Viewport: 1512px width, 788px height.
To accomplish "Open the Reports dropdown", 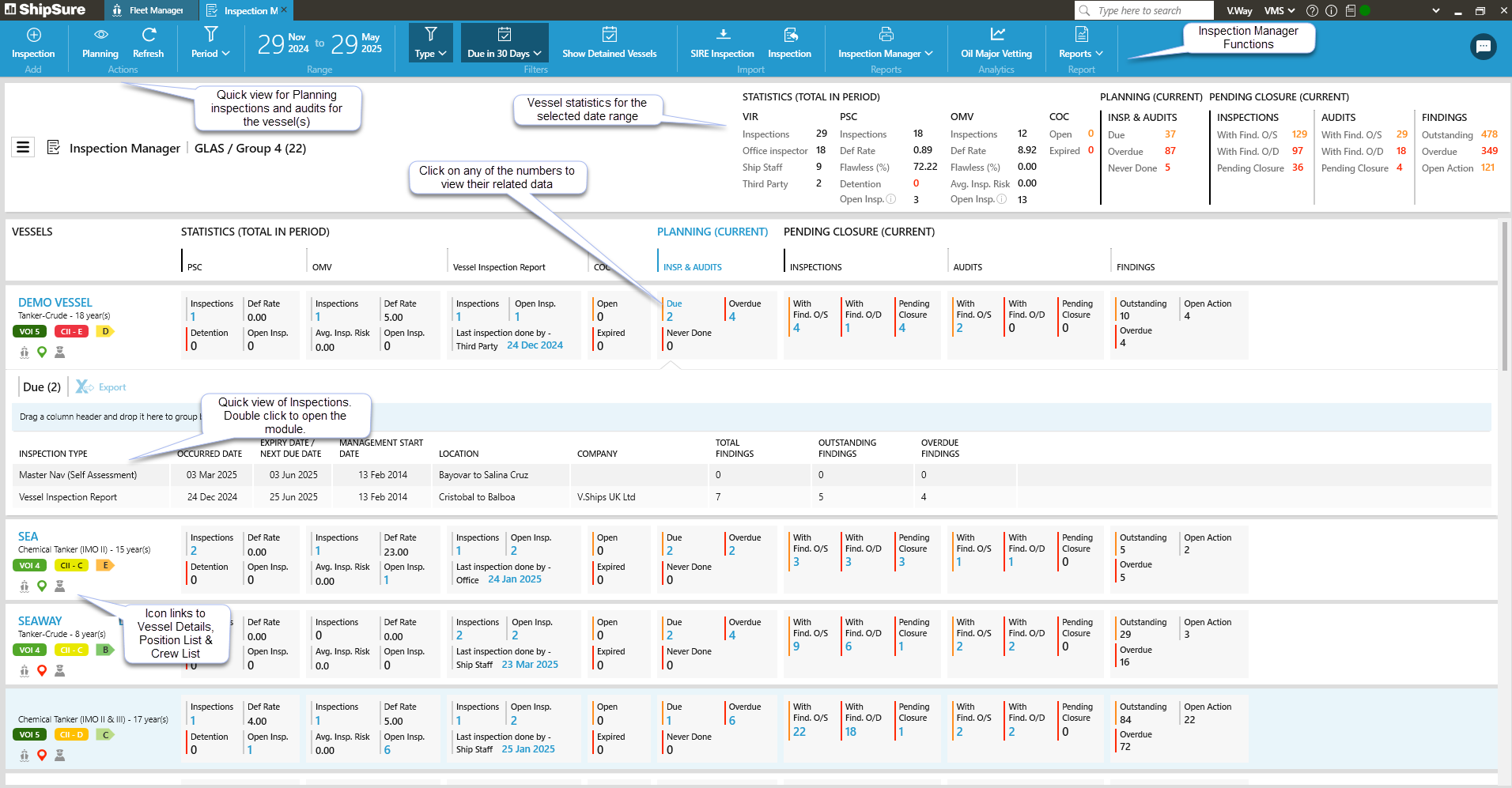I will pos(1081,43).
